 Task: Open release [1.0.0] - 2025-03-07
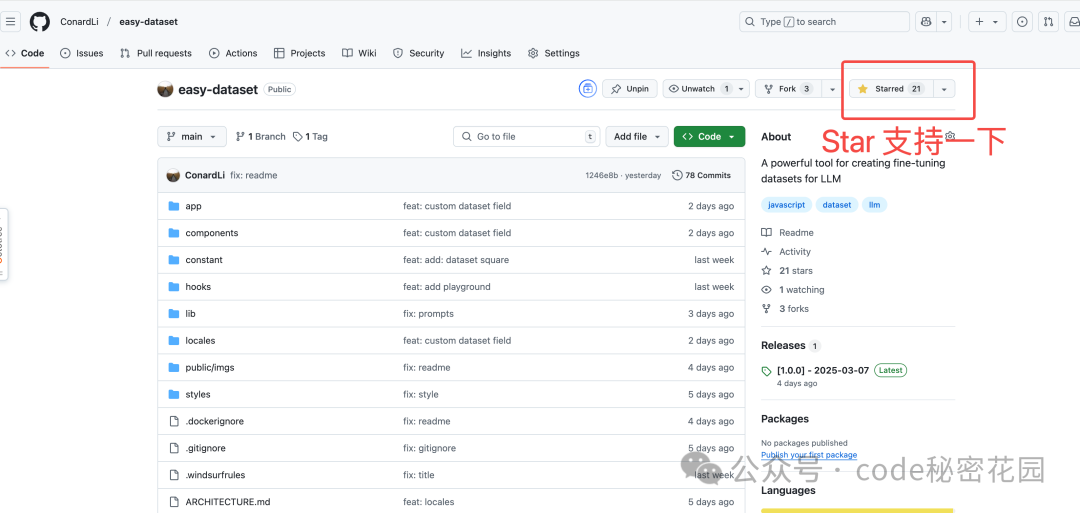tap(823, 370)
